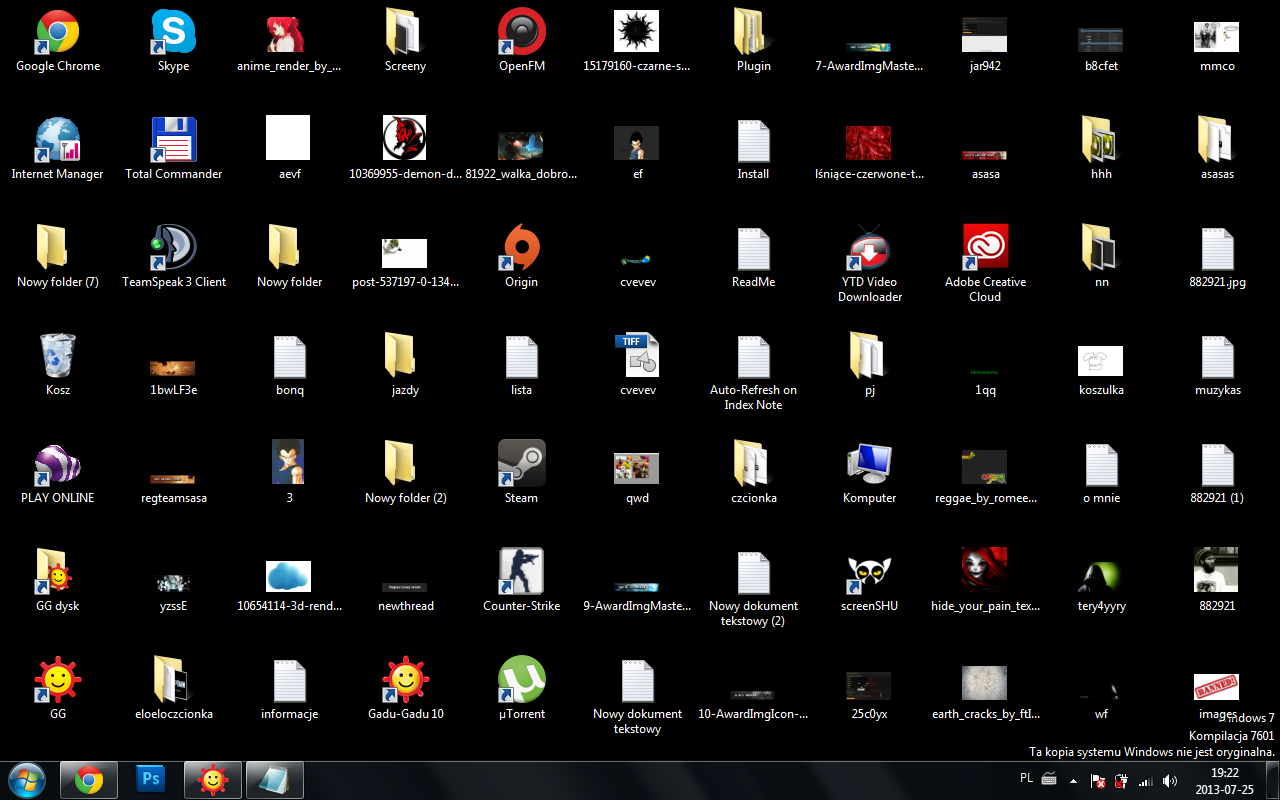Select the screenSHU shortcut icon
This screenshot has width=1280, height=800.
coord(870,573)
